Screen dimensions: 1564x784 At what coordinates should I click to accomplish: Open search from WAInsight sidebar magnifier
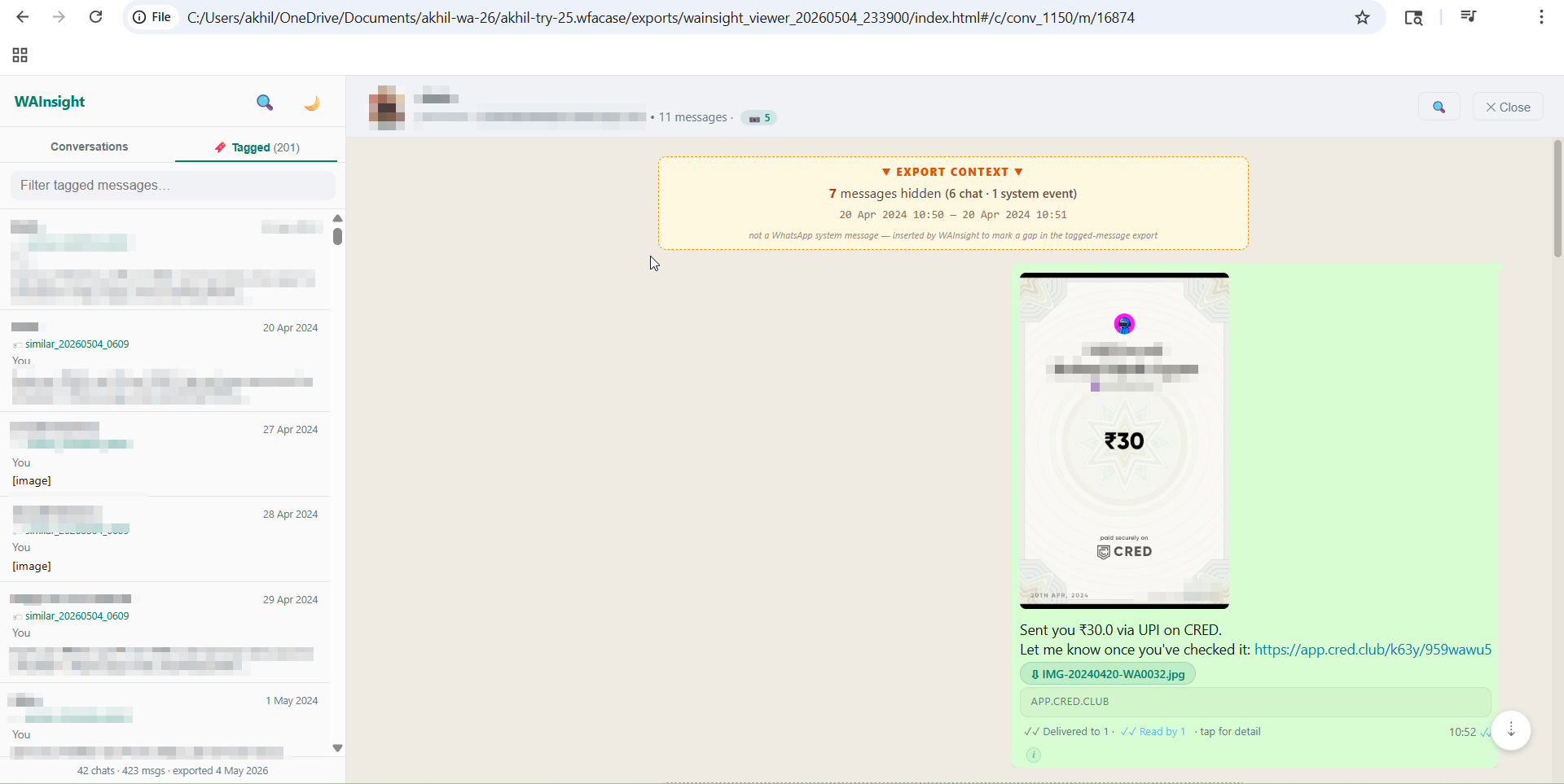[x=265, y=103]
